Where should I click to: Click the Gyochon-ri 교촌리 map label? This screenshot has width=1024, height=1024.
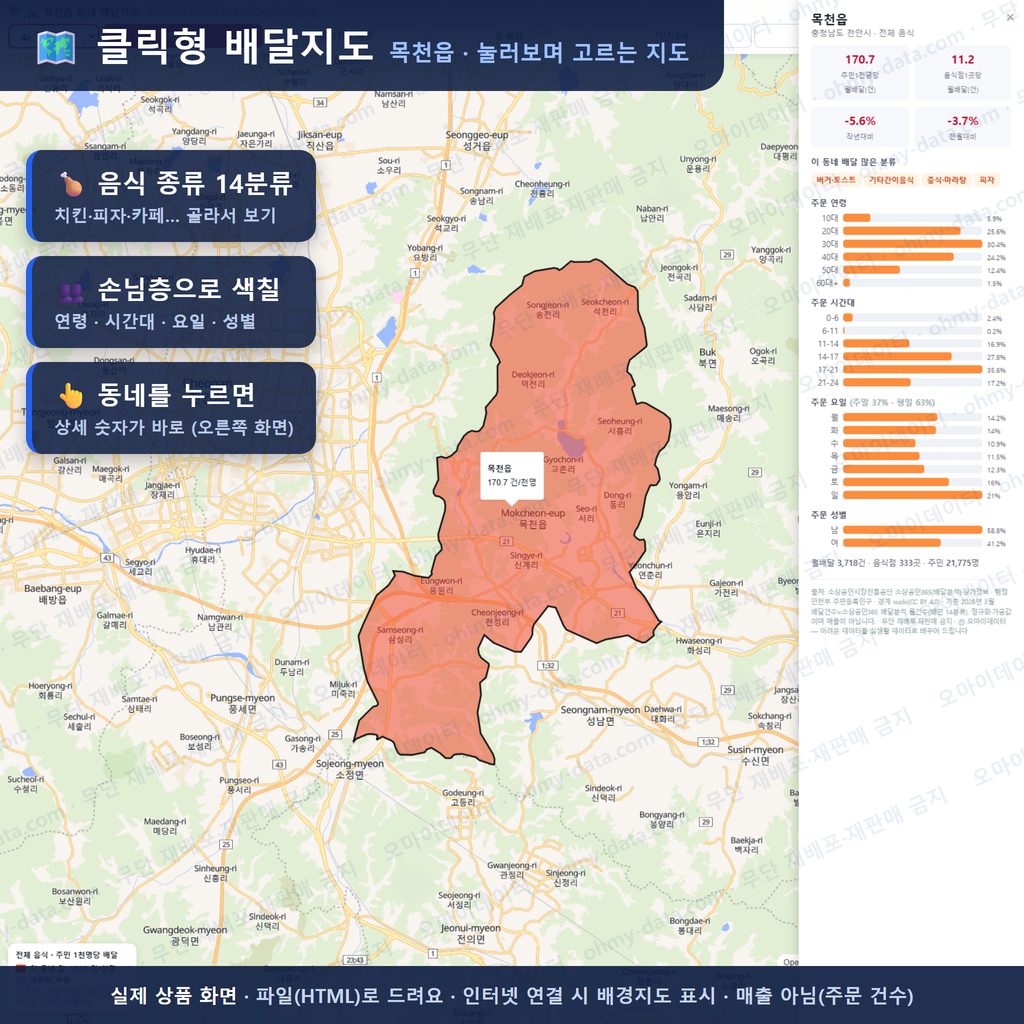[563, 464]
